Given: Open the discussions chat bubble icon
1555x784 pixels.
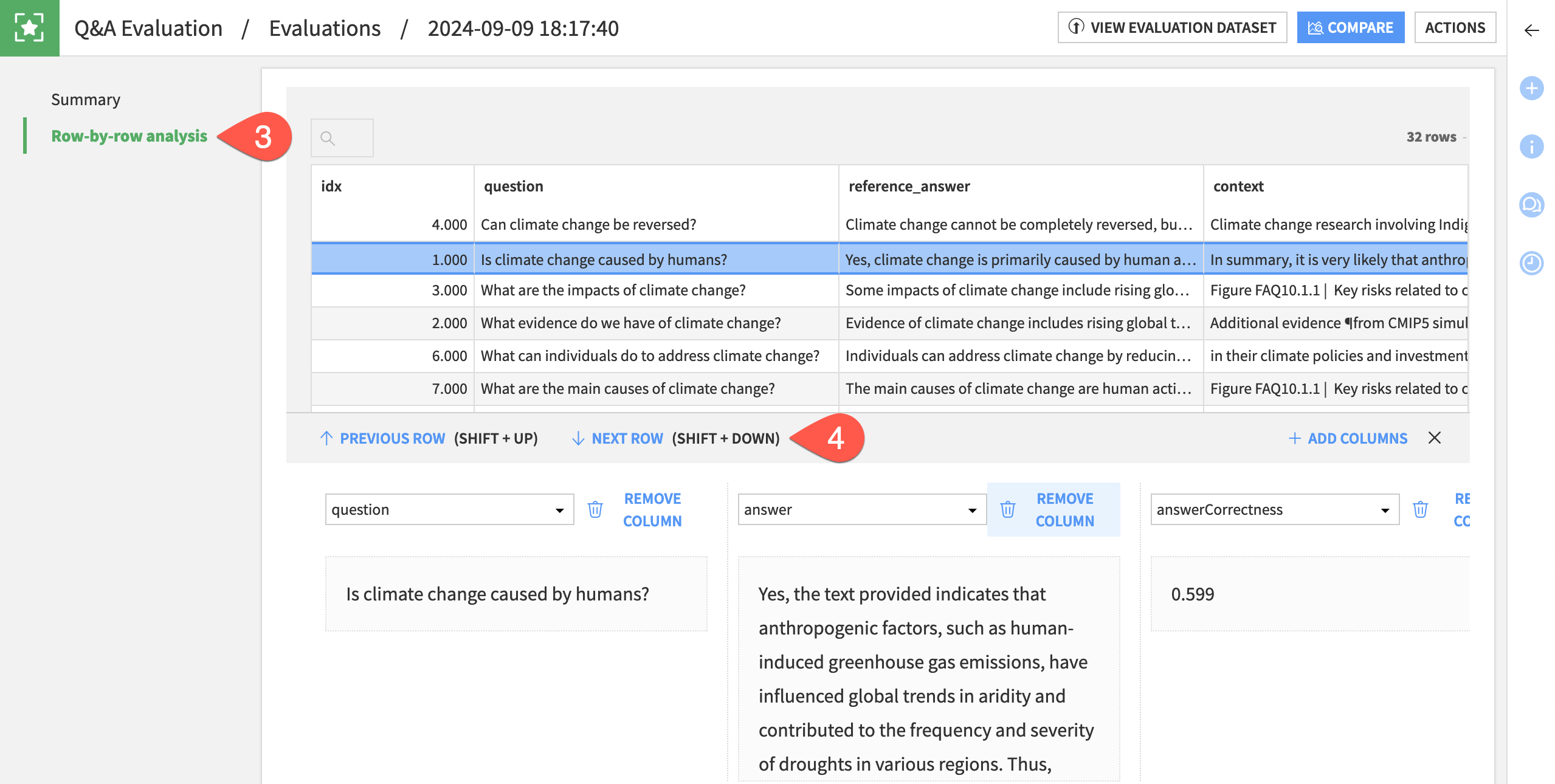Looking at the screenshot, I should 1531,205.
